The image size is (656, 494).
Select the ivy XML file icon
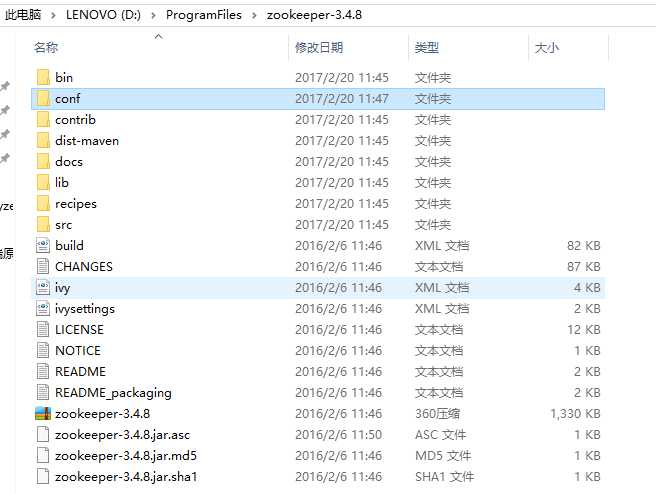coord(43,287)
